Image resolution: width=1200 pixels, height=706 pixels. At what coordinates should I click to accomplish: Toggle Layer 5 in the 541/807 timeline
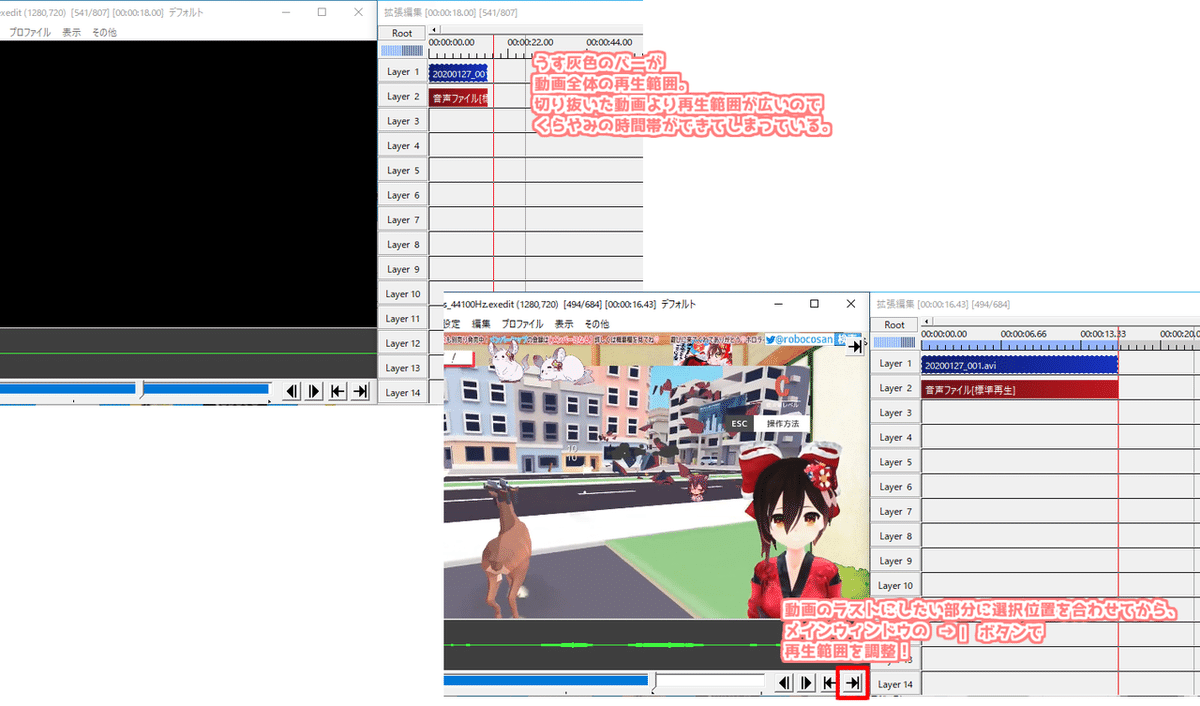(x=402, y=171)
